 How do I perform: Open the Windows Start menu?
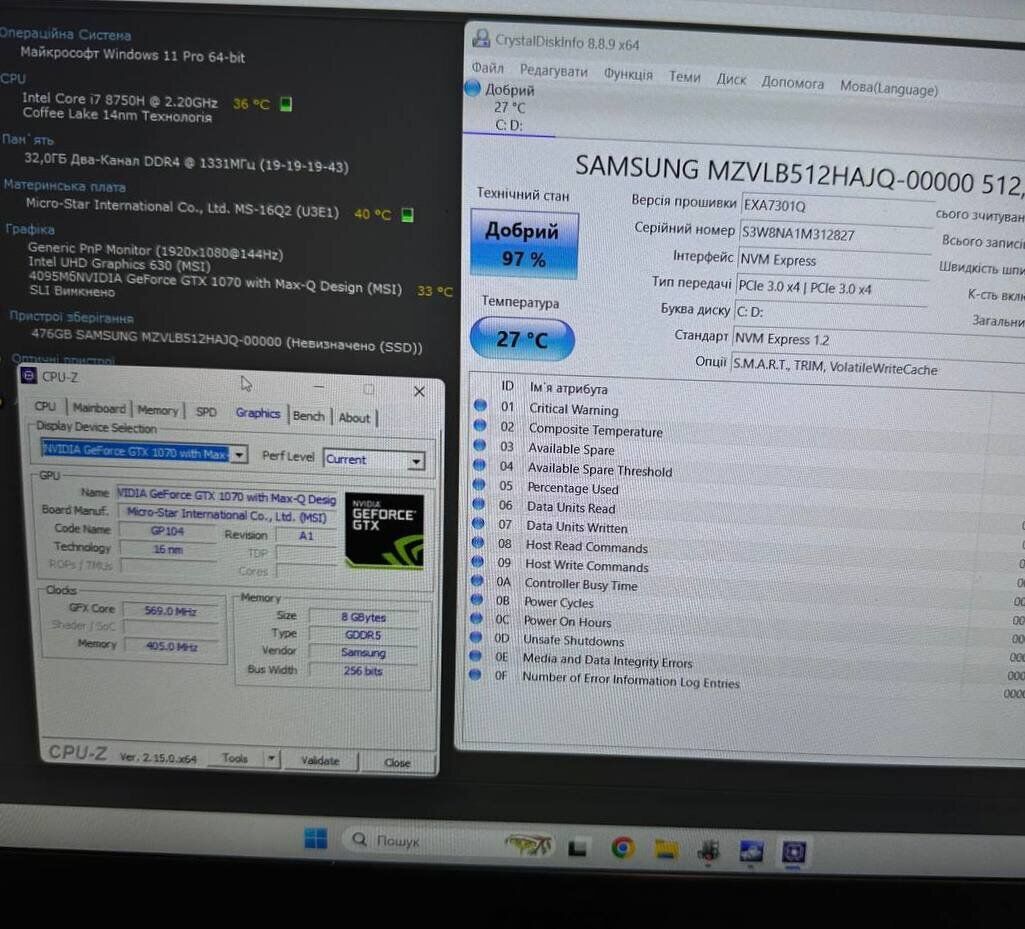coord(316,839)
